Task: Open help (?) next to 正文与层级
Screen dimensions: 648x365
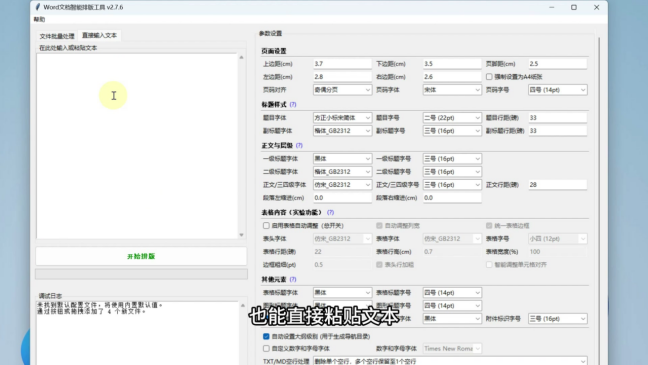Action: point(299,146)
